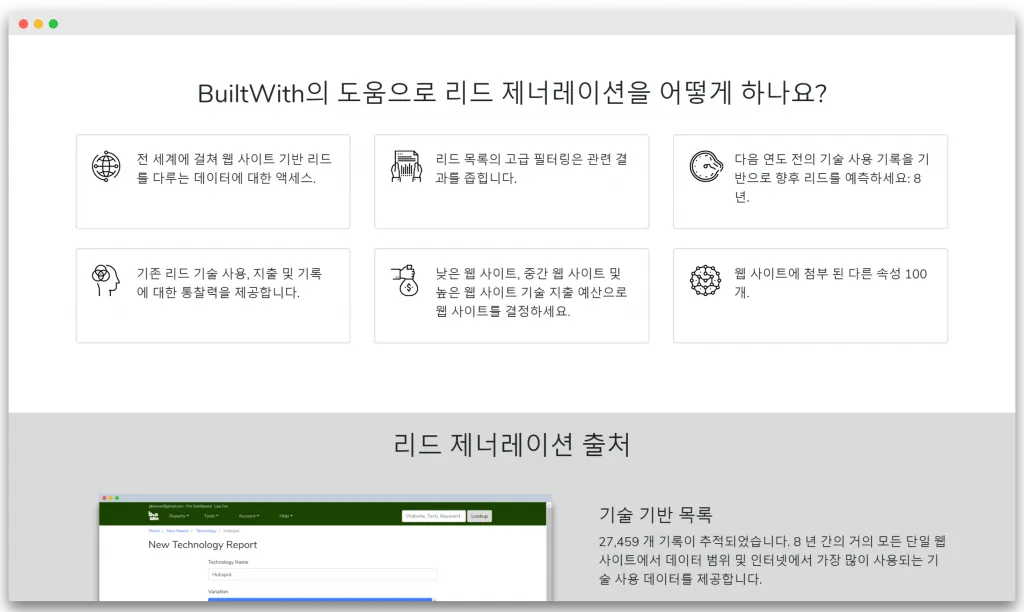Click the head silhouette icon for lead insights
Viewport: 1024px width, 612px height.
coord(105,281)
